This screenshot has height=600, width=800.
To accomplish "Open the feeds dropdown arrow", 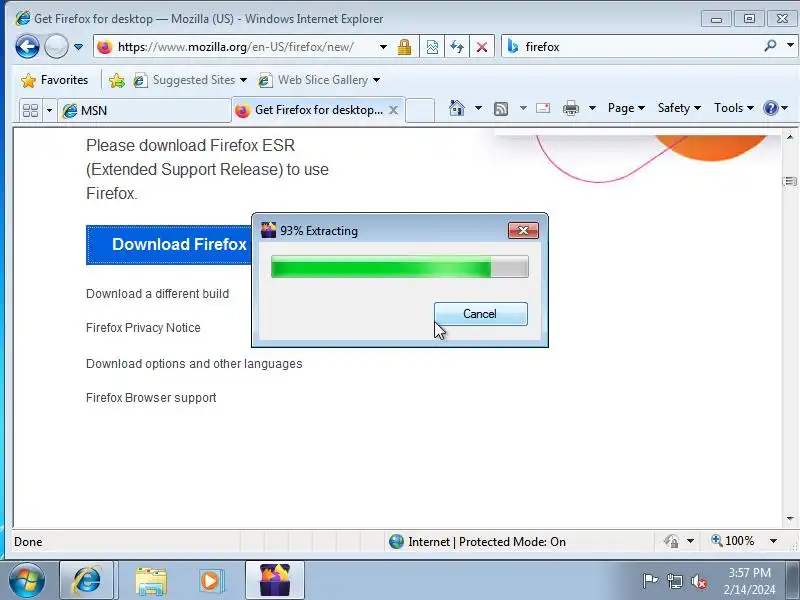I will [x=523, y=108].
